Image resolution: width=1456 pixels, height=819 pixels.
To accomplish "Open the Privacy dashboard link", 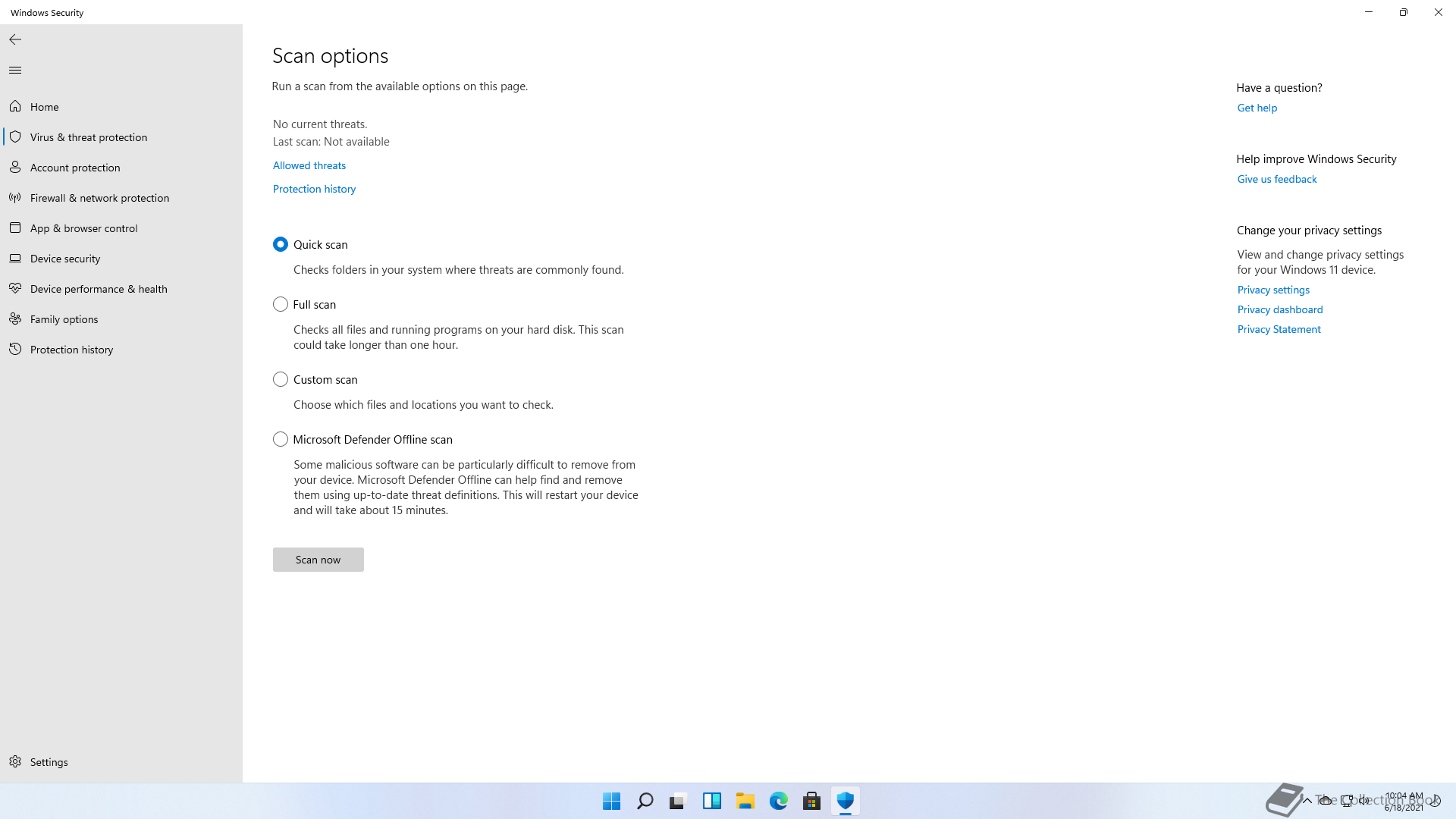I will point(1280,309).
